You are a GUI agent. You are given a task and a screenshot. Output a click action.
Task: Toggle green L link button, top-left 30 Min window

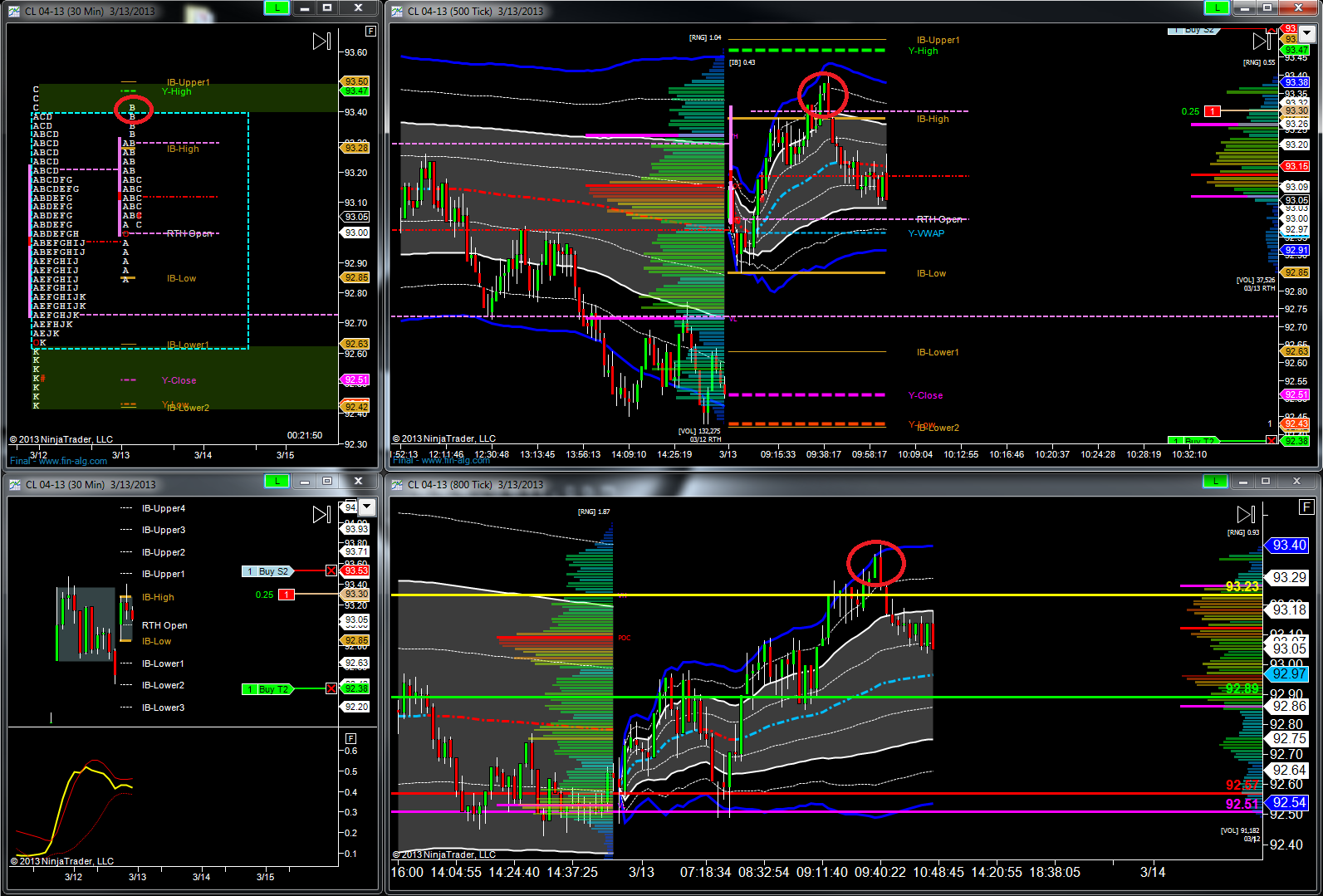coord(276,7)
